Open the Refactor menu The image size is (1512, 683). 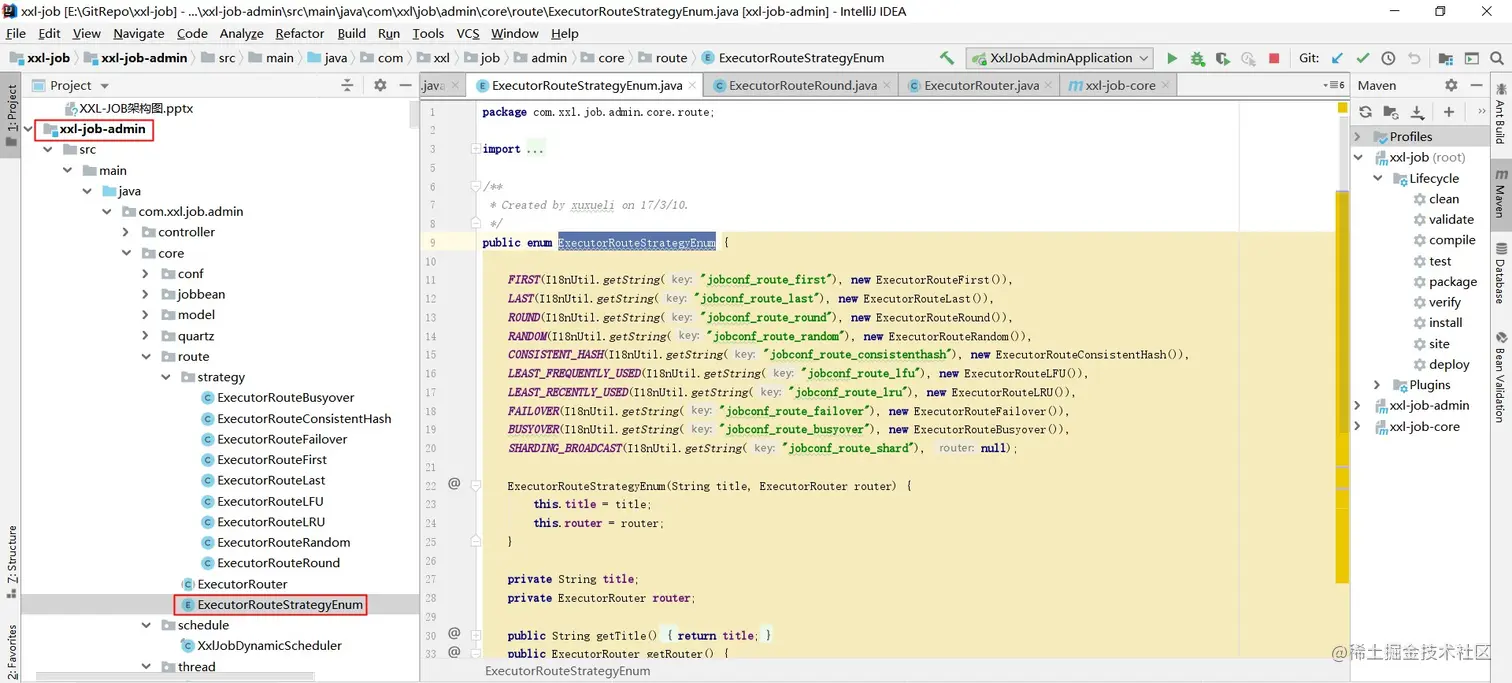coord(300,33)
